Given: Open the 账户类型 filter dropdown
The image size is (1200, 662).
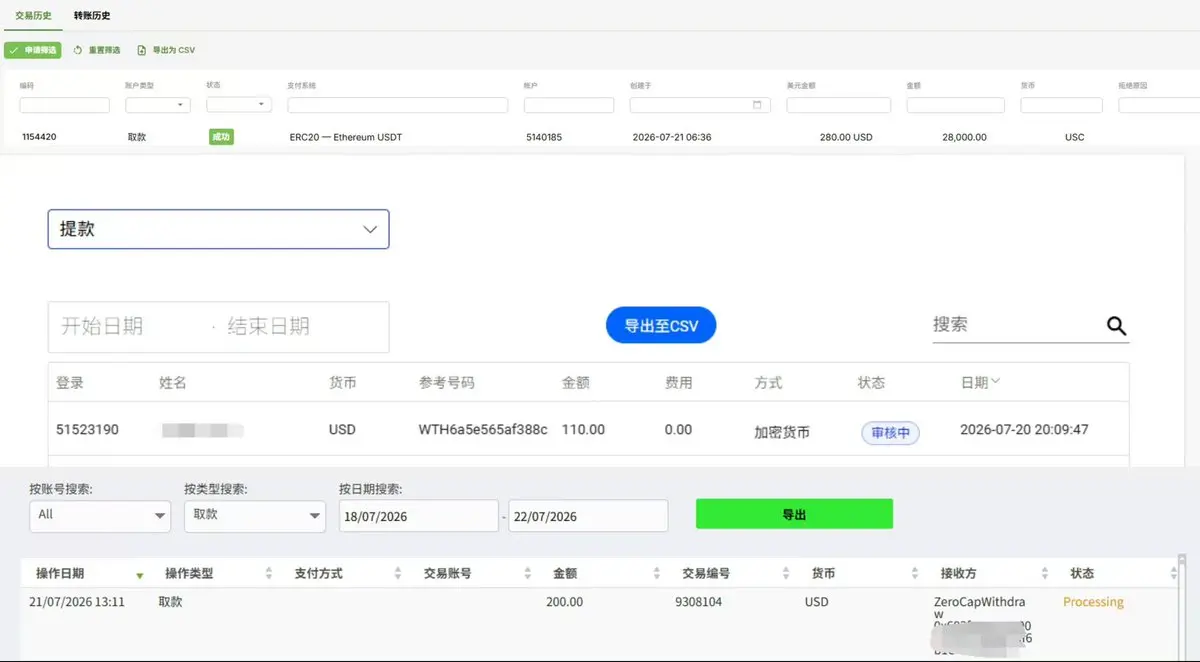Looking at the screenshot, I should tap(158, 105).
